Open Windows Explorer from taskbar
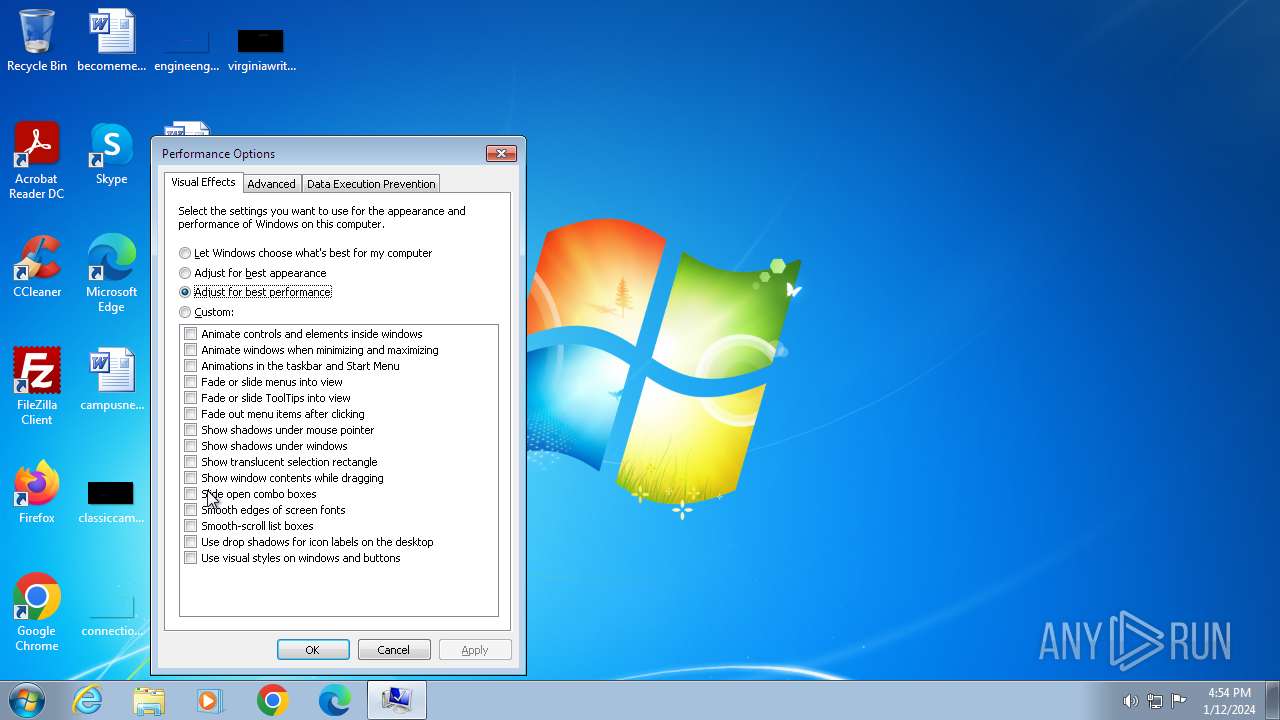The width and height of the screenshot is (1280, 720). click(149, 700)
